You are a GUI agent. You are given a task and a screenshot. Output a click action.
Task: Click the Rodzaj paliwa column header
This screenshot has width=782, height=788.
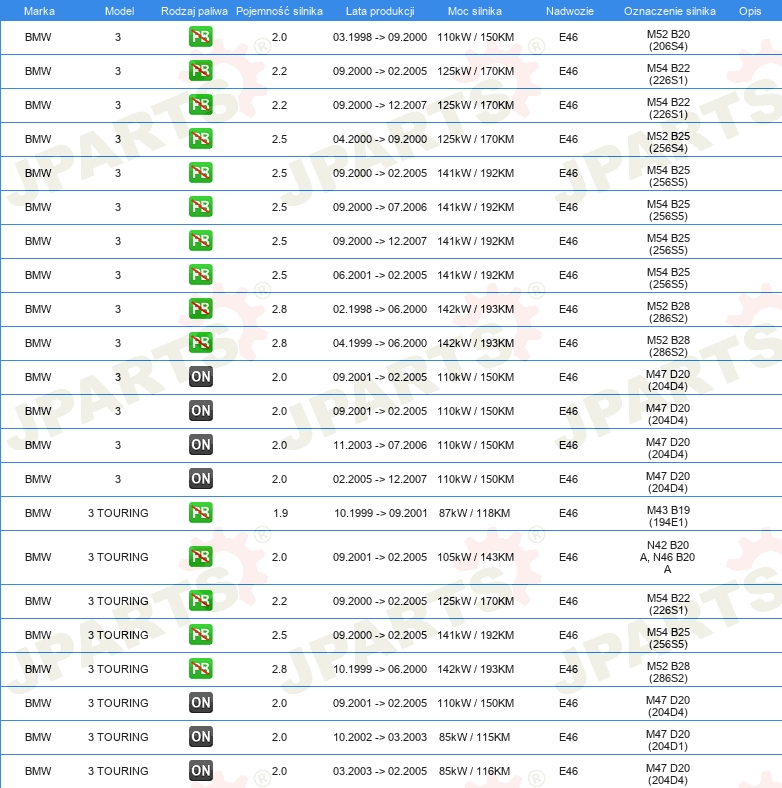[194, 11]
